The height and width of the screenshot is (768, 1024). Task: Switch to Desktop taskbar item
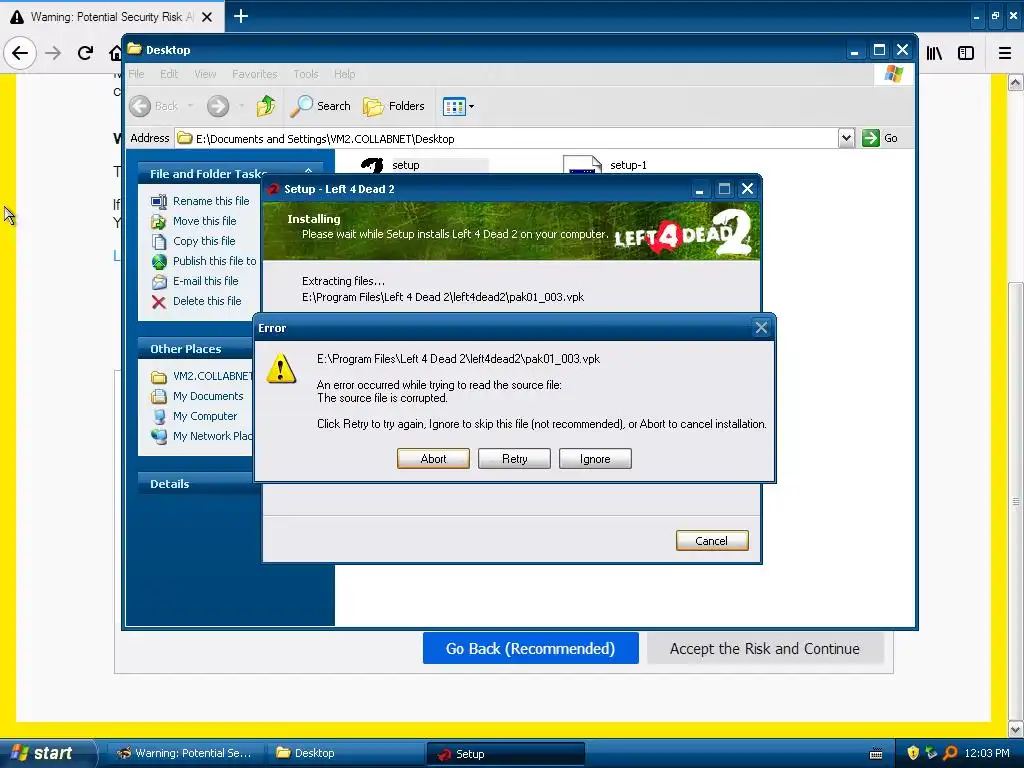coord(345,753)
